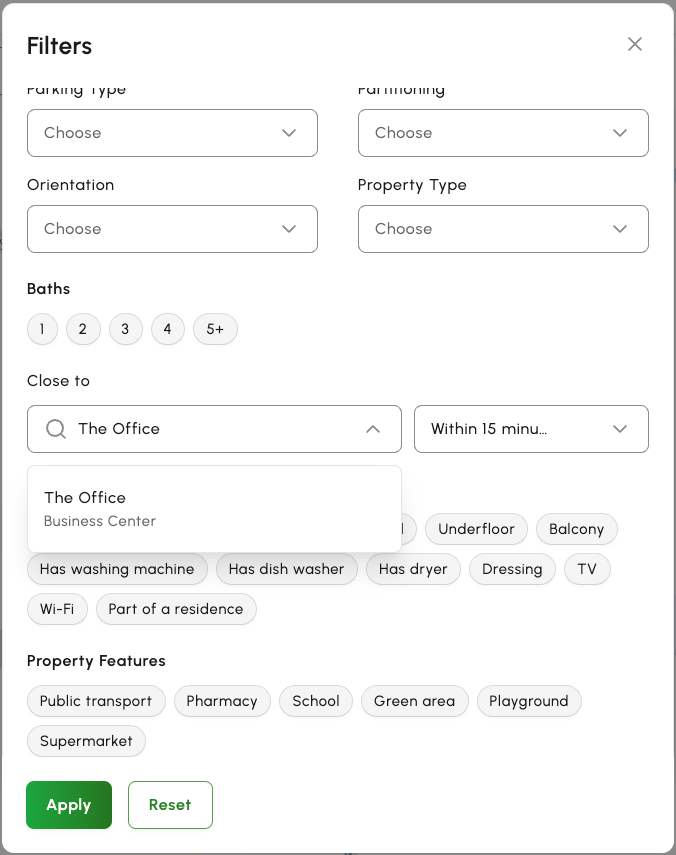The width and height of the screenshot is (676, 855).
Task: Collapse the Close to field via up chevron
Action: [373, 429]
